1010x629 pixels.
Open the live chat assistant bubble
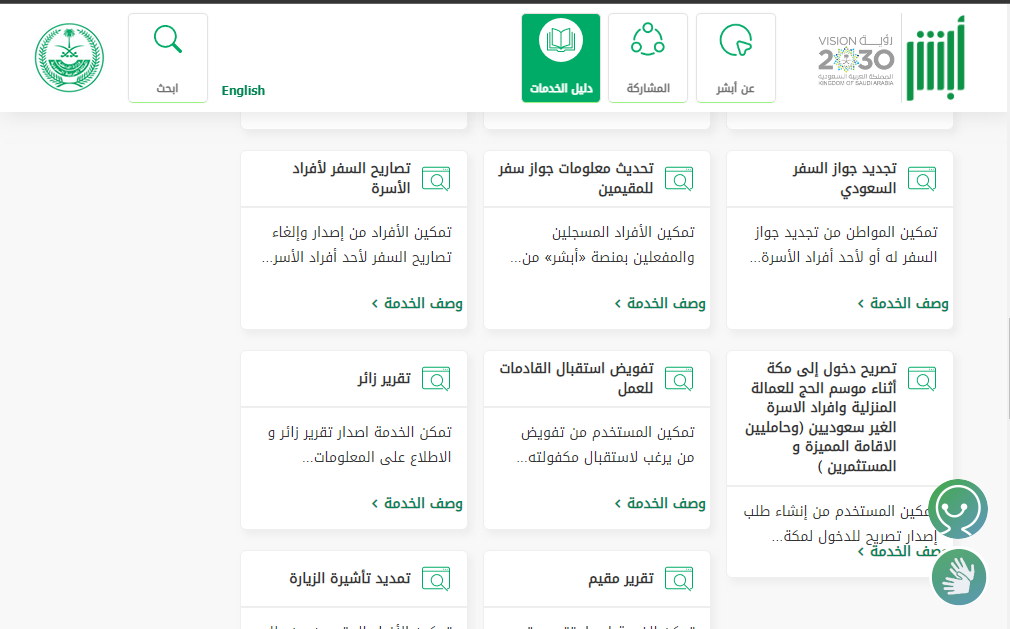(957, 509)
